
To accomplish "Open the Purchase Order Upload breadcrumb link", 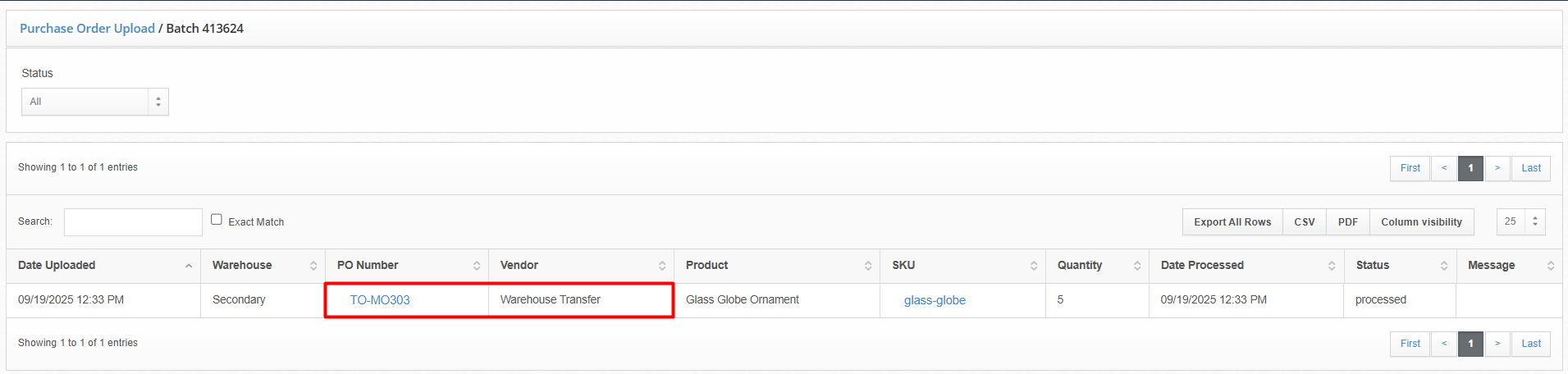I will point(87,28).
